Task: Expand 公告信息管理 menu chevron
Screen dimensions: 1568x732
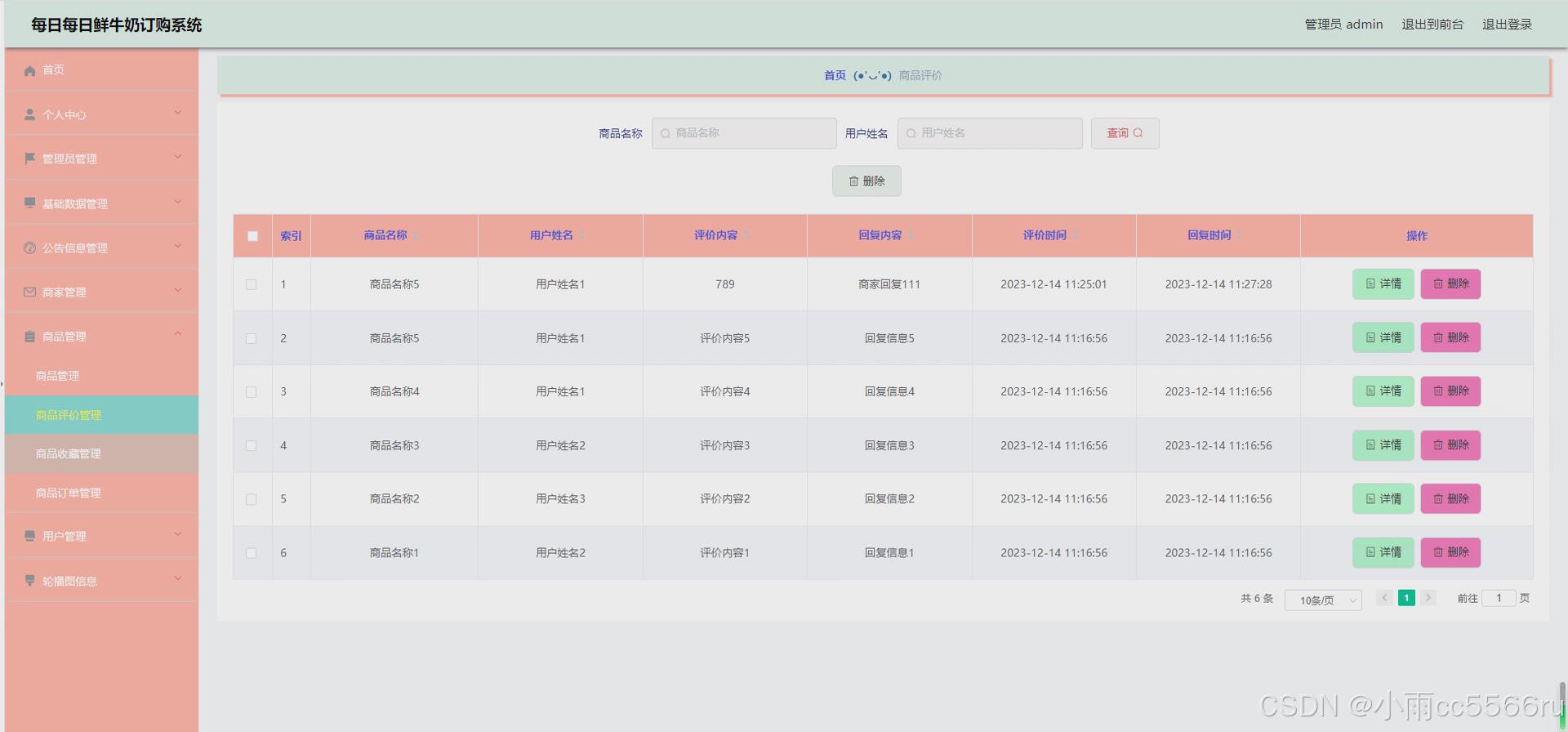Action: [178, 245]
